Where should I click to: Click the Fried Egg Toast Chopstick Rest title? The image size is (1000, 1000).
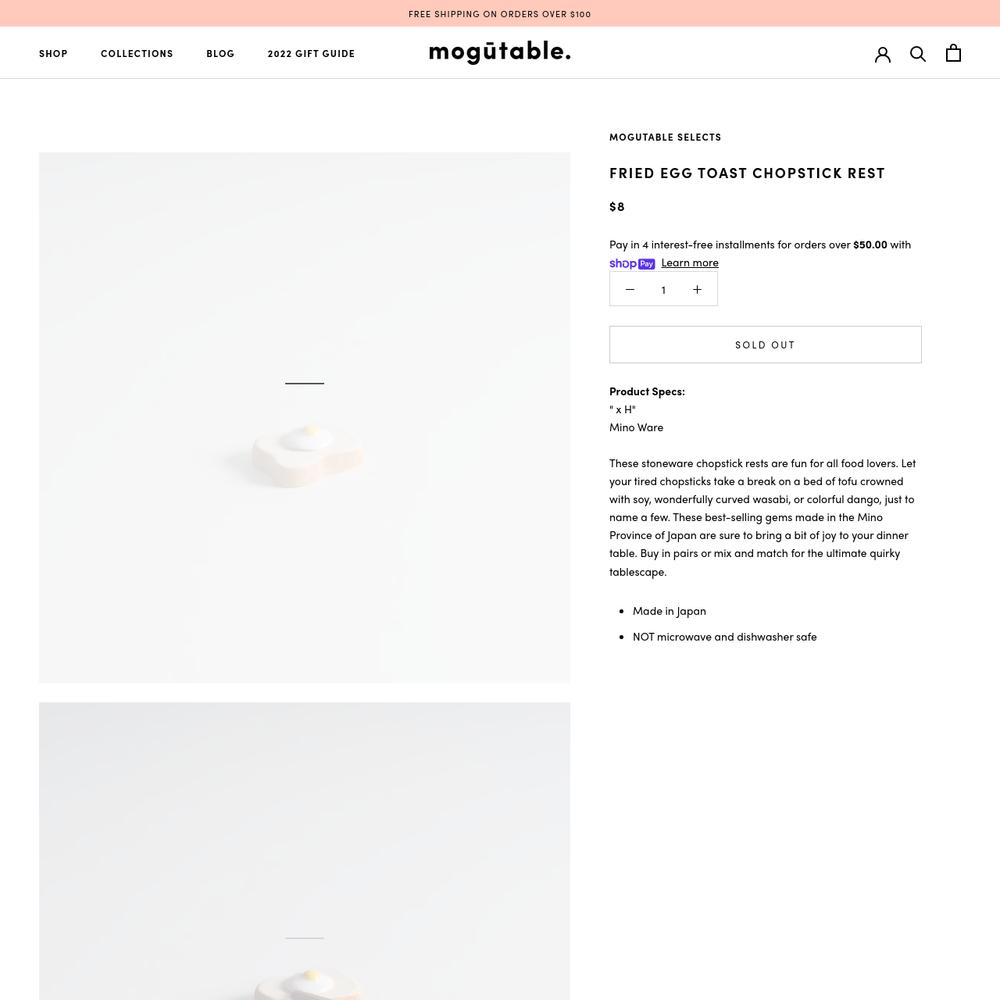(747, 173)
